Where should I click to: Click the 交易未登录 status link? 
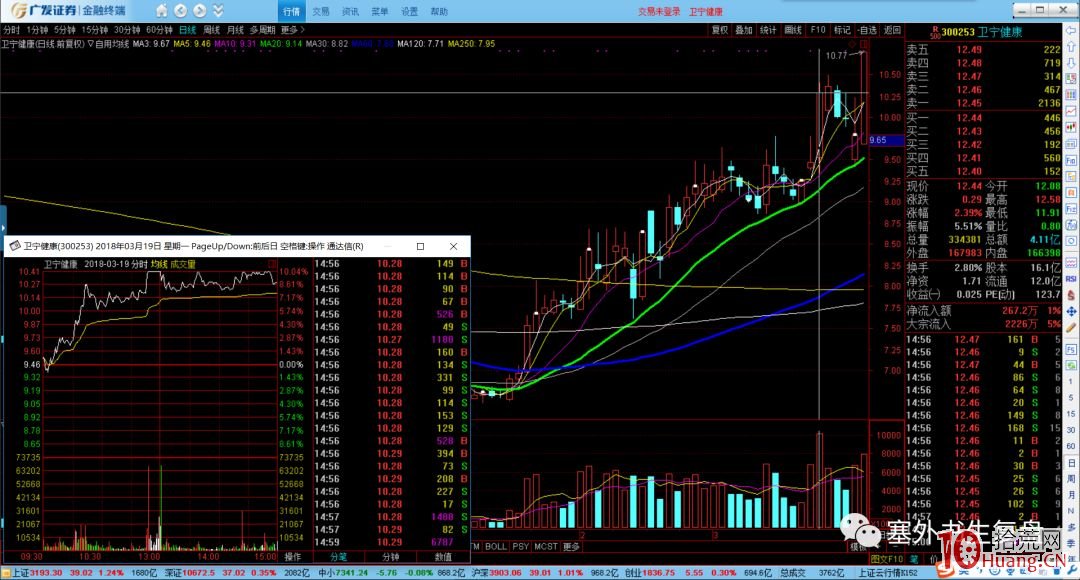pyautogui.click(x=659, y=11)
